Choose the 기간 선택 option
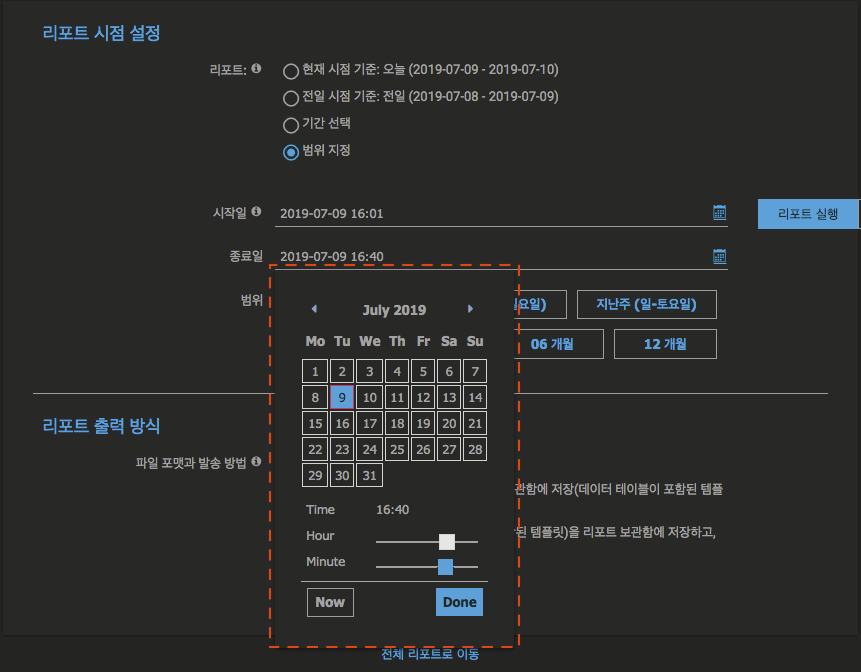 (x=290, y=123)
